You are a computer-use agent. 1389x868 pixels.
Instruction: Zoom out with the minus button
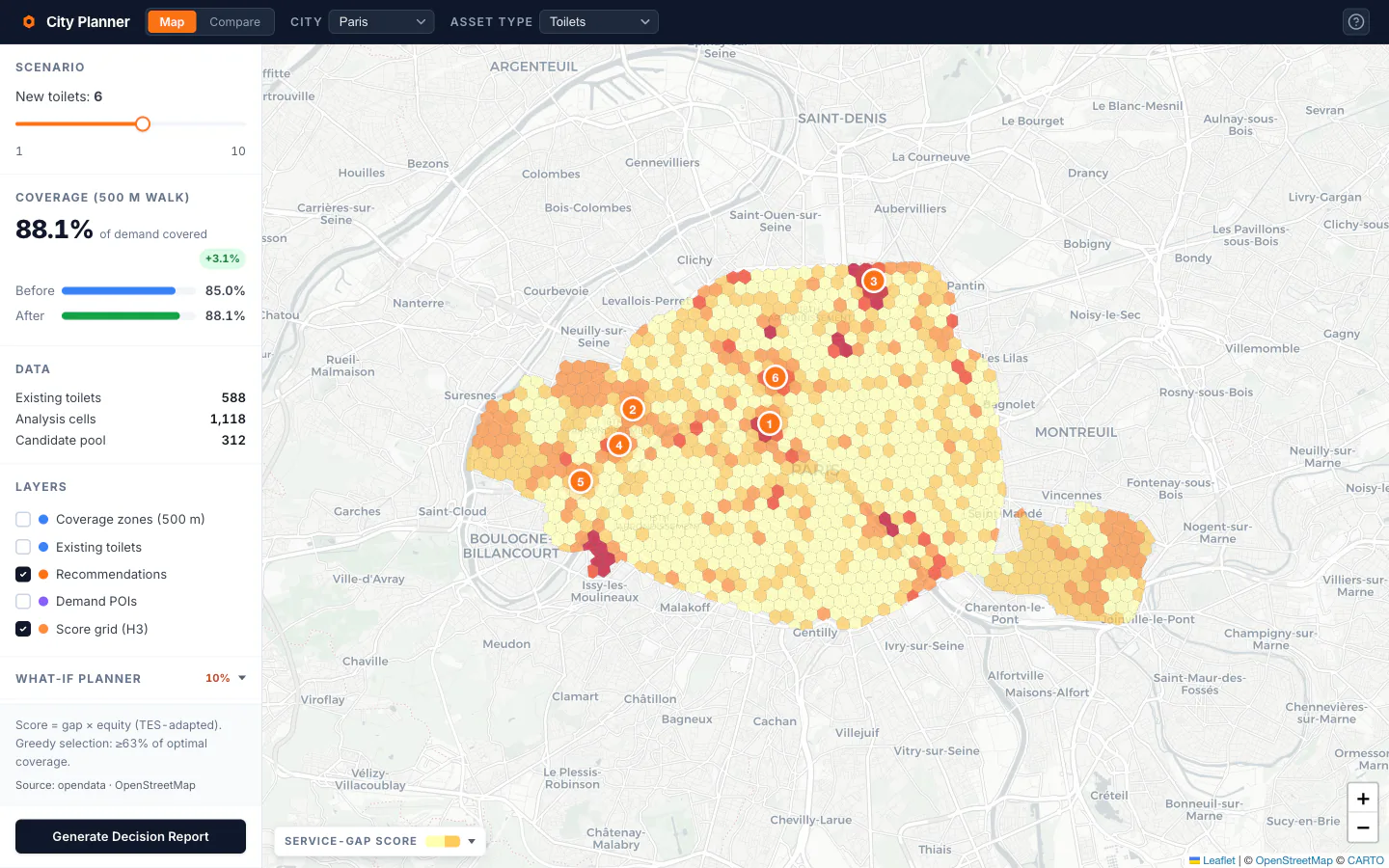coord(1363,827)
